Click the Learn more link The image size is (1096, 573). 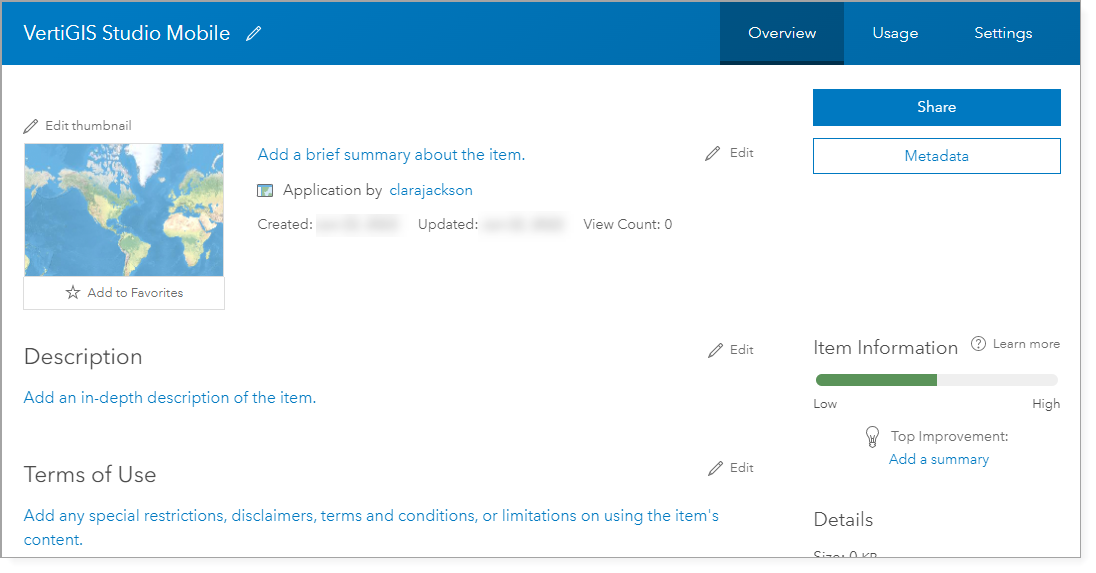[1026, 344]
